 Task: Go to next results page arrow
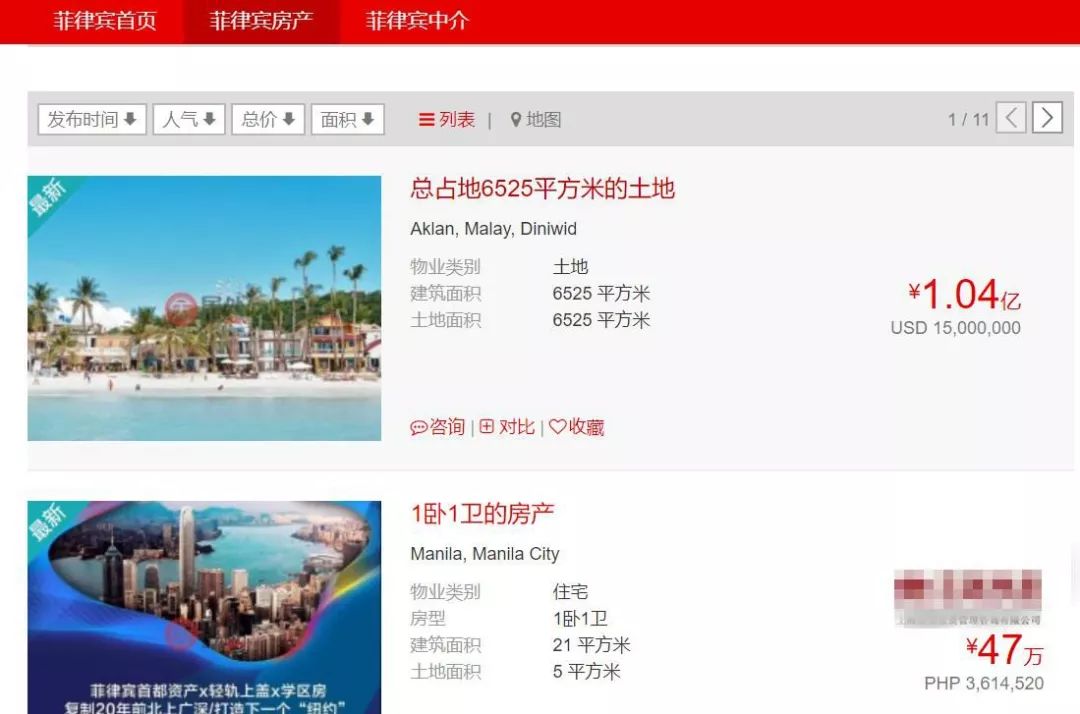click(1047, 118)
